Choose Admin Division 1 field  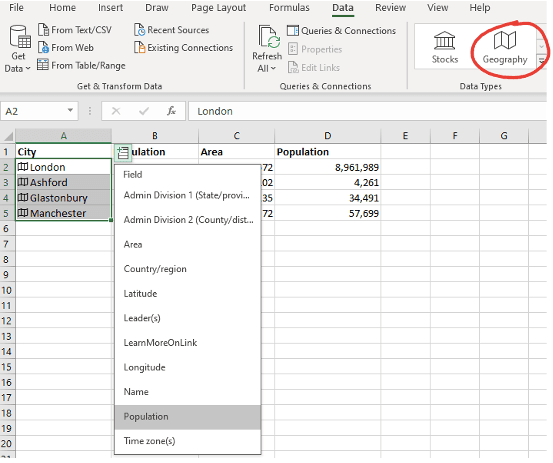coord(188,195)
